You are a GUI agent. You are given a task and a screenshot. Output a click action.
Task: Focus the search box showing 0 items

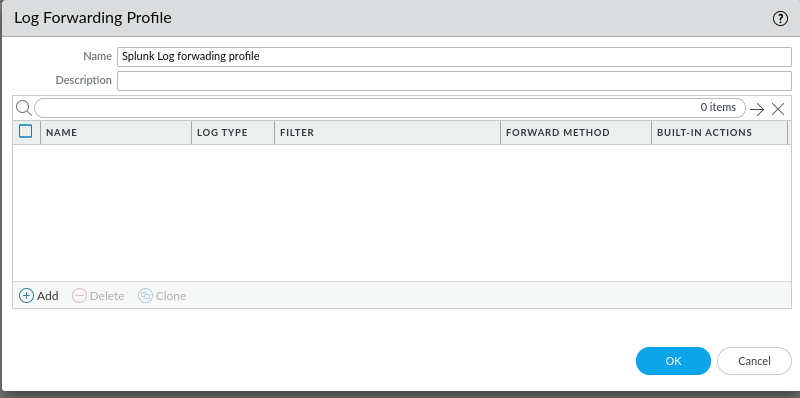390,108
